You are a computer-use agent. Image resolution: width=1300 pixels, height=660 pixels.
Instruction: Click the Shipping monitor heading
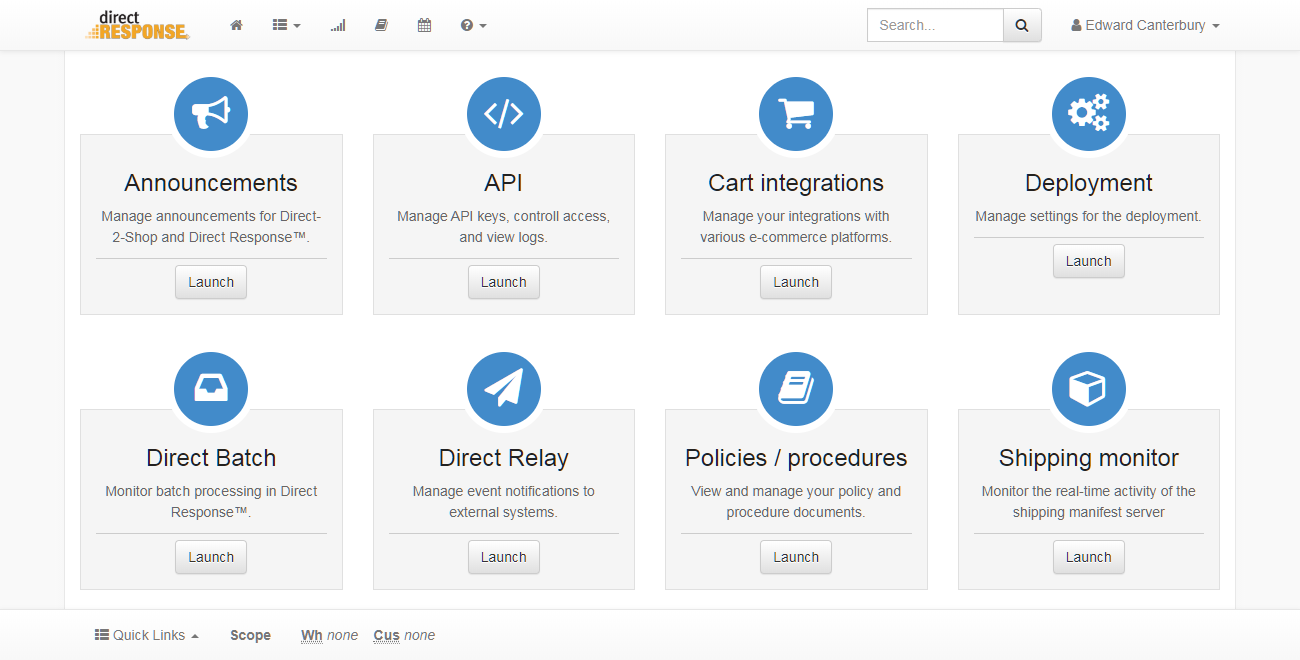pos(1089,458)
